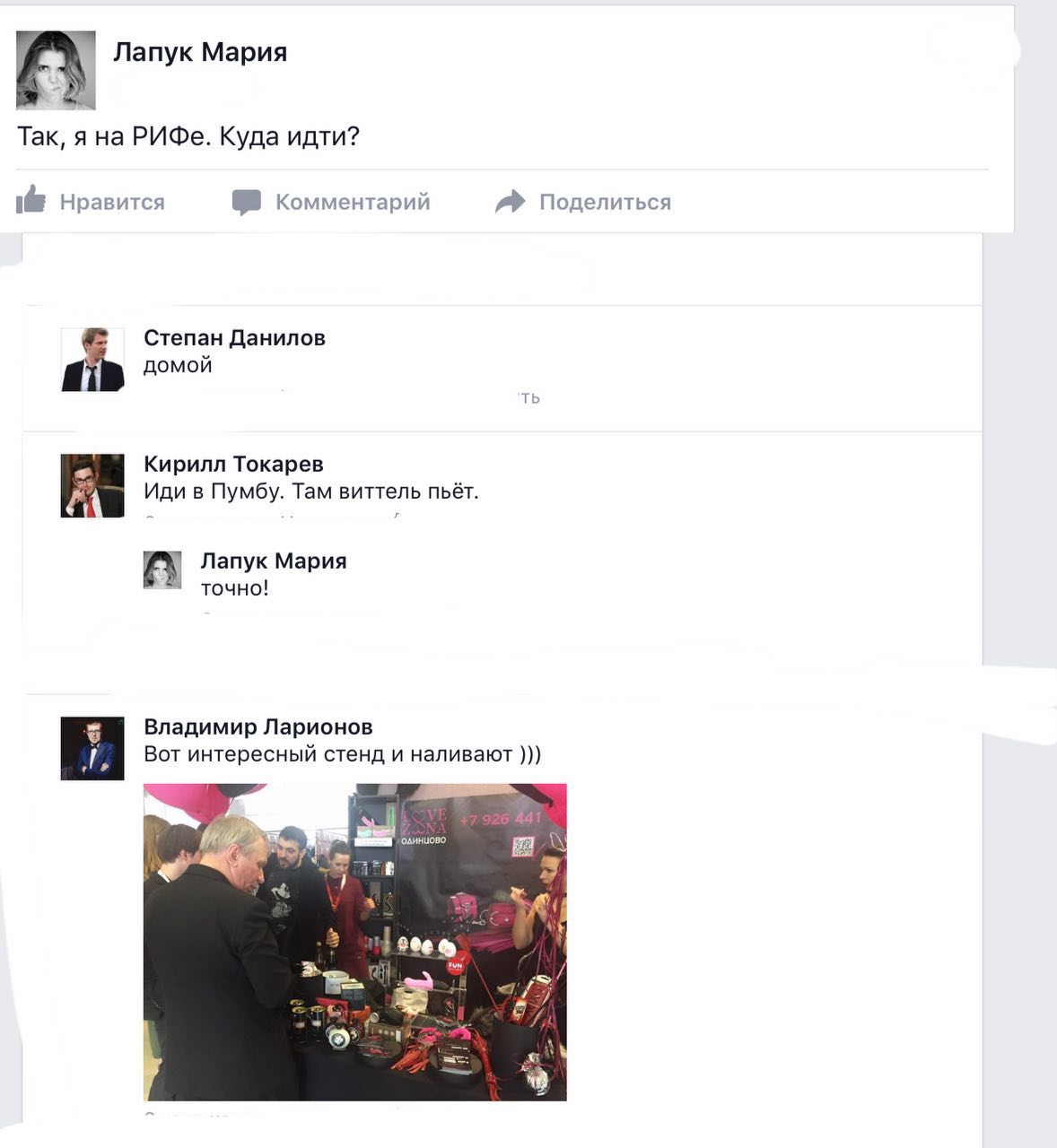Open commenter name Кирилл Токарев
Image resolution: width=1057 pixels, height=1148 pixels.
click(233, 465)
